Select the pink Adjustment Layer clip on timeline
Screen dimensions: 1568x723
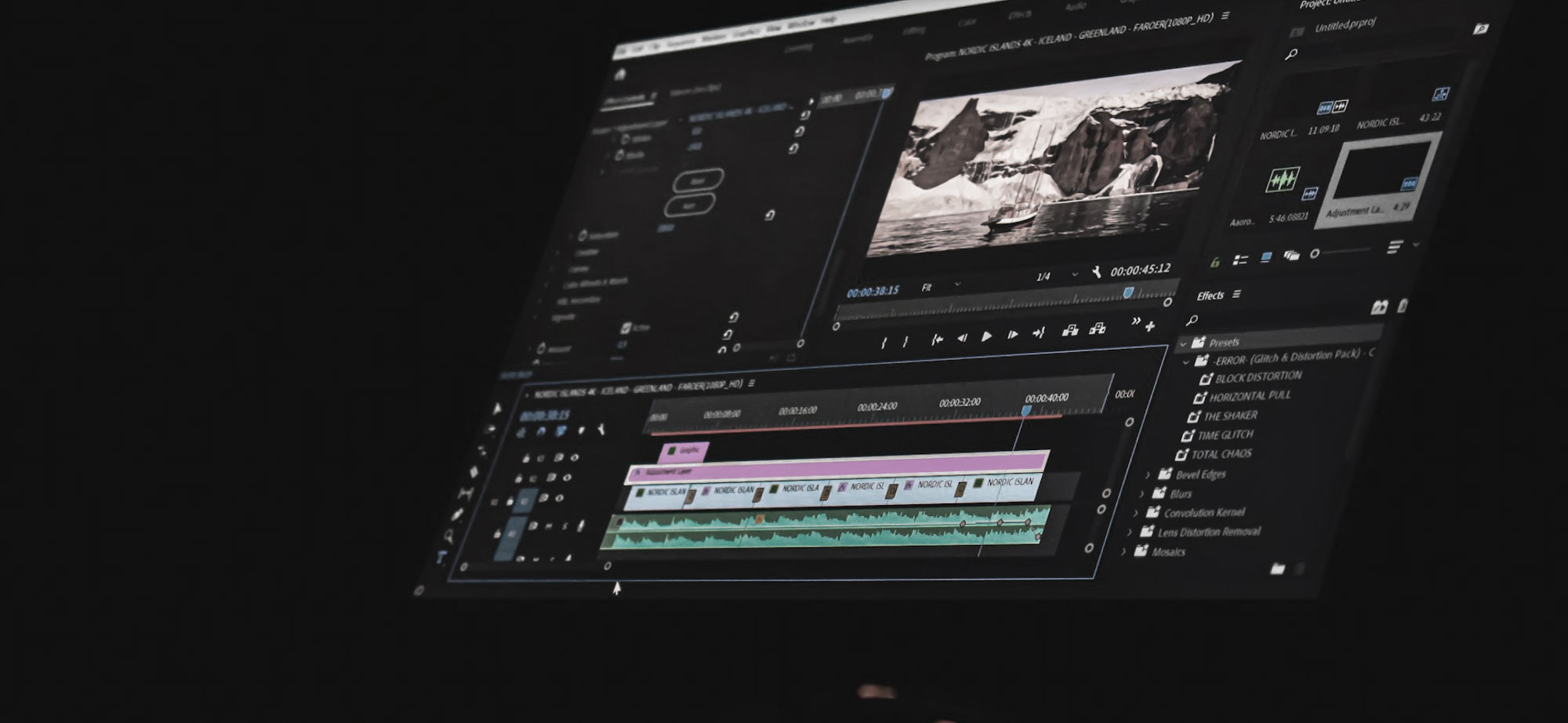[837, 466]
